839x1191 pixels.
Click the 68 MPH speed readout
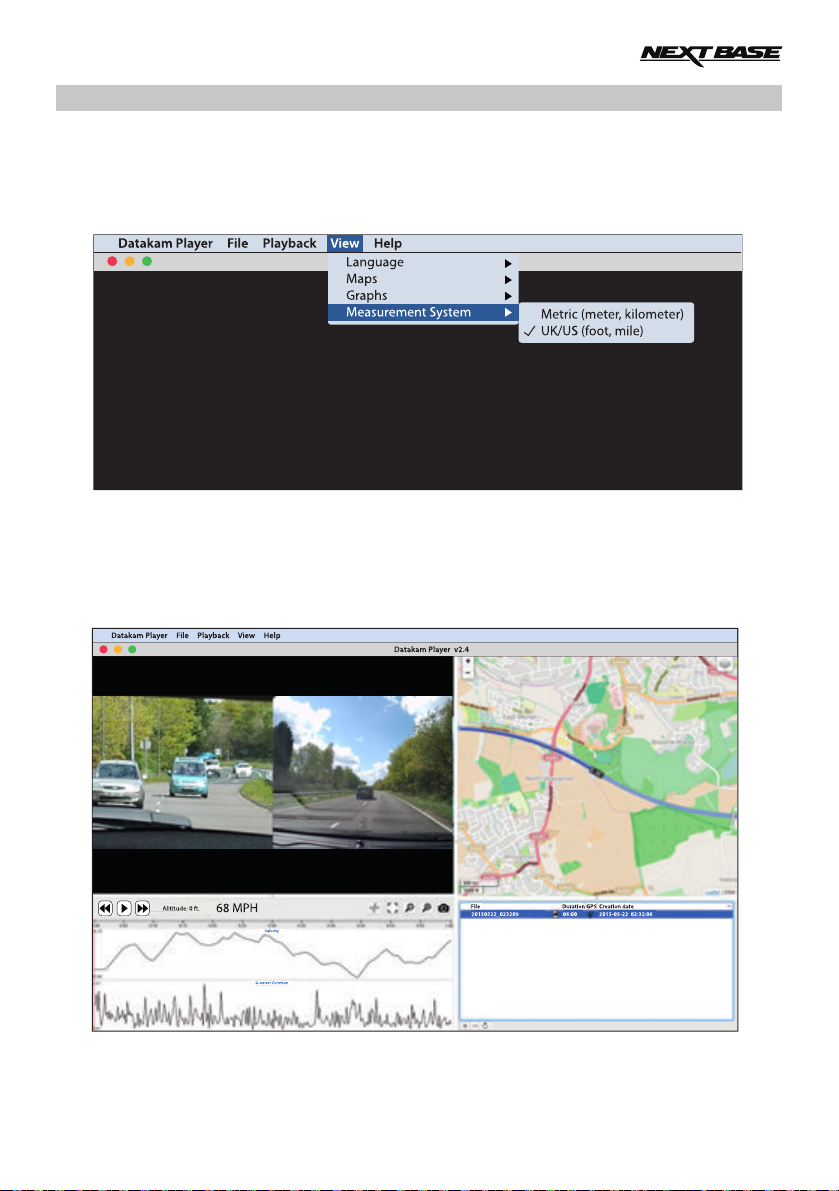pos(237,908)
